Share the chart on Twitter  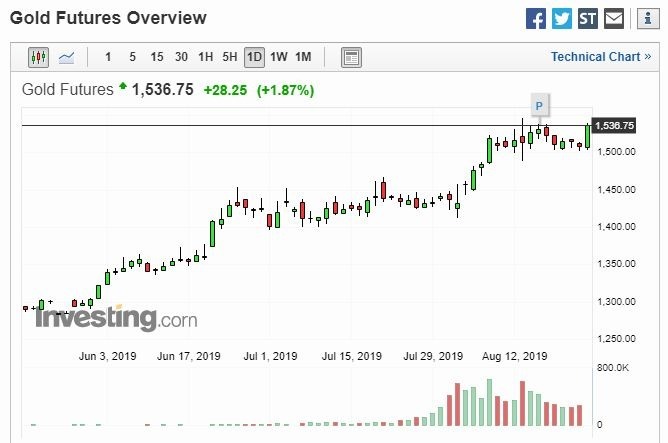click(562, 19)
